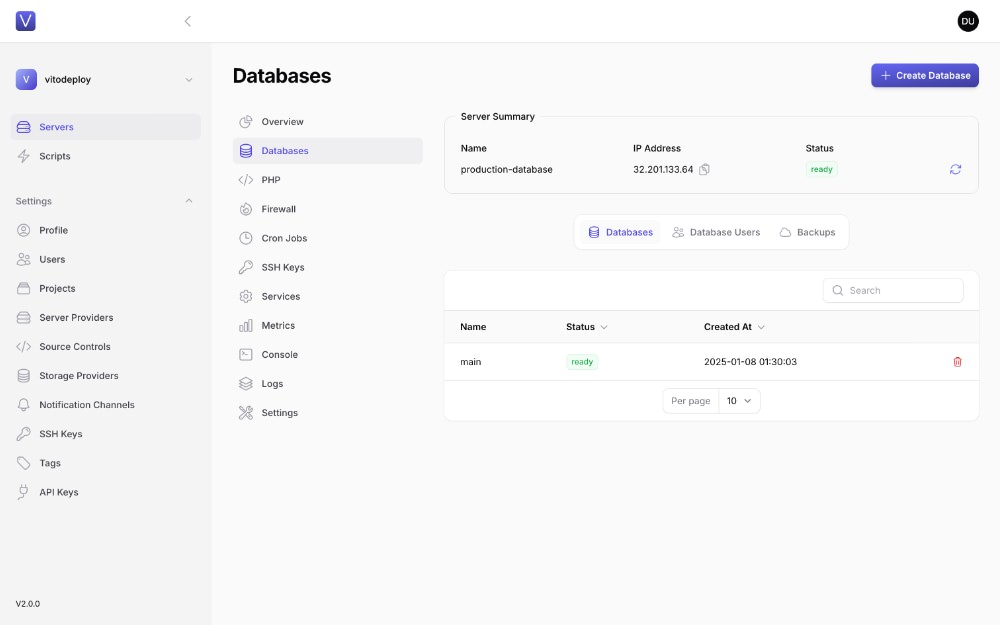Open the Profile settings link
1000x625 pixels.
(105, 230)
